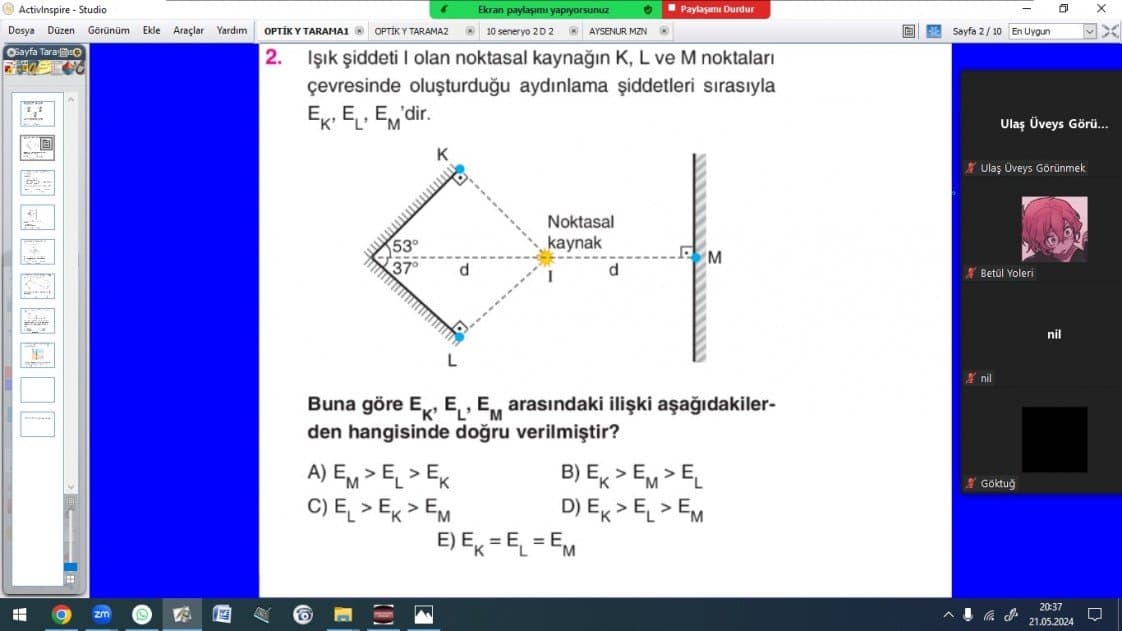
Task: Open the Photos app from the taskbar
Action: pos(424,615)
